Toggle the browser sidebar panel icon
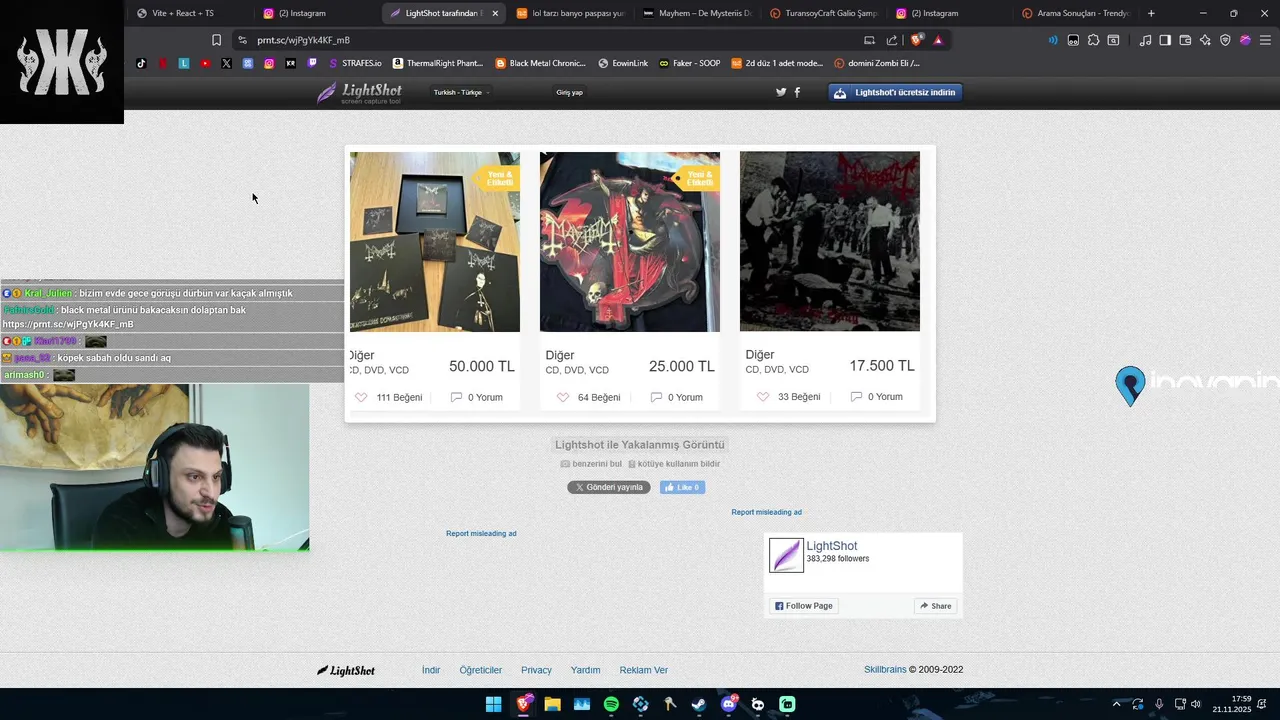1280x720 pixels. coord(1165,40)
